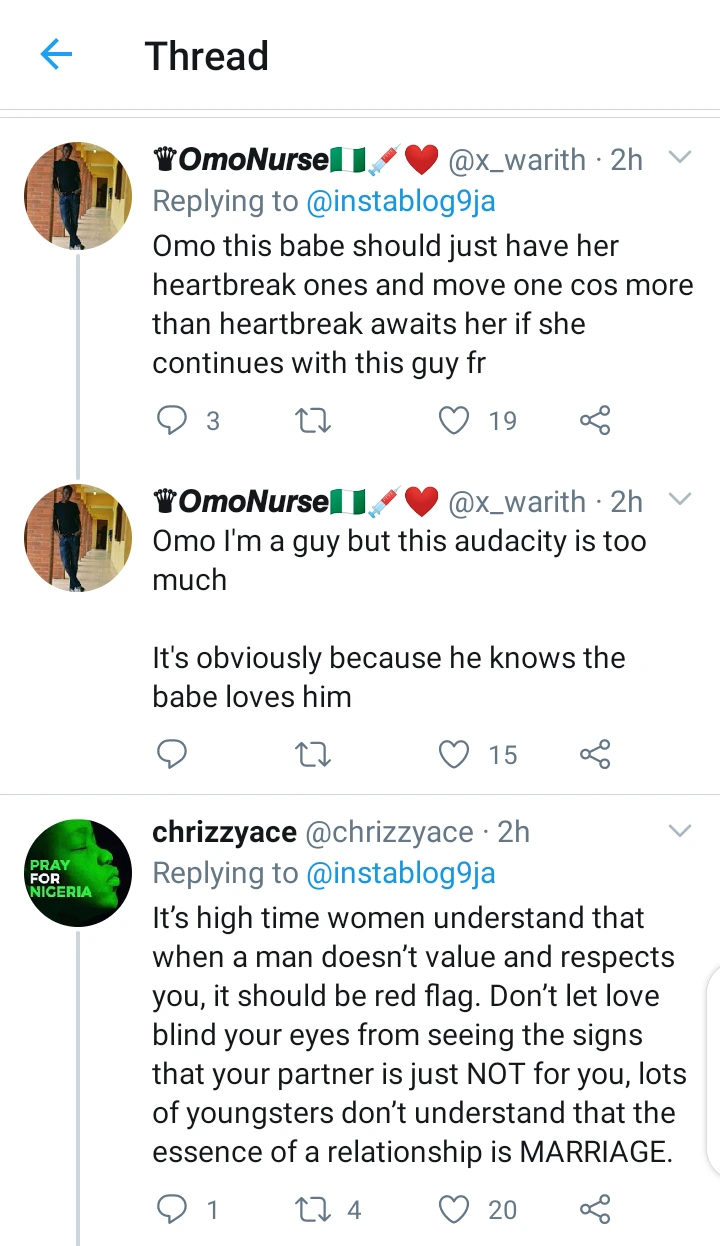
Task: Reply to the 'audacity is too much' tweet
Action: pyautogui.click(x=173, y=754)
